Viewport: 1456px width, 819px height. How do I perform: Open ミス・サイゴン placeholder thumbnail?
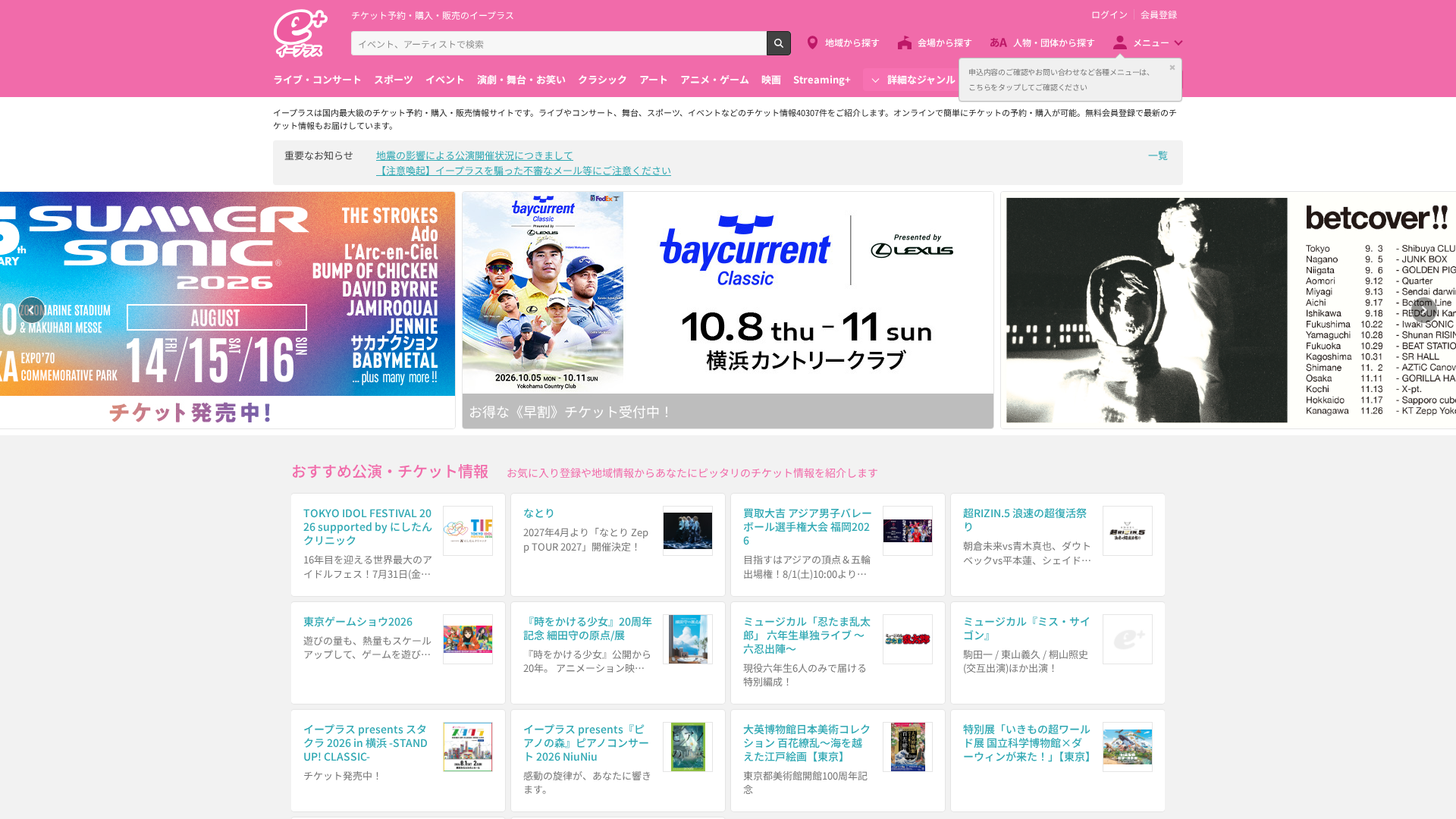[x=1128, y=639]
